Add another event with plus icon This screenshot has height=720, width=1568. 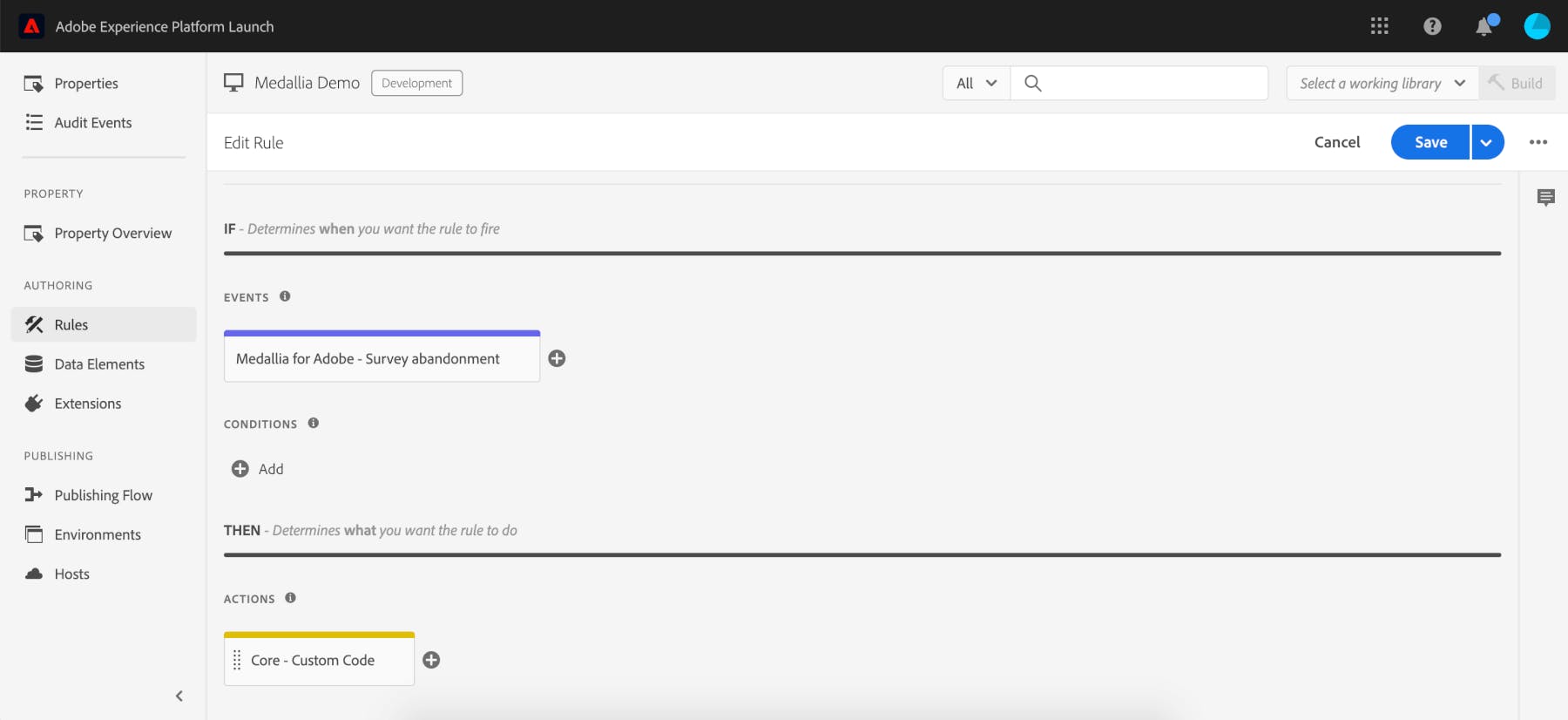click(x=557, y=358)
